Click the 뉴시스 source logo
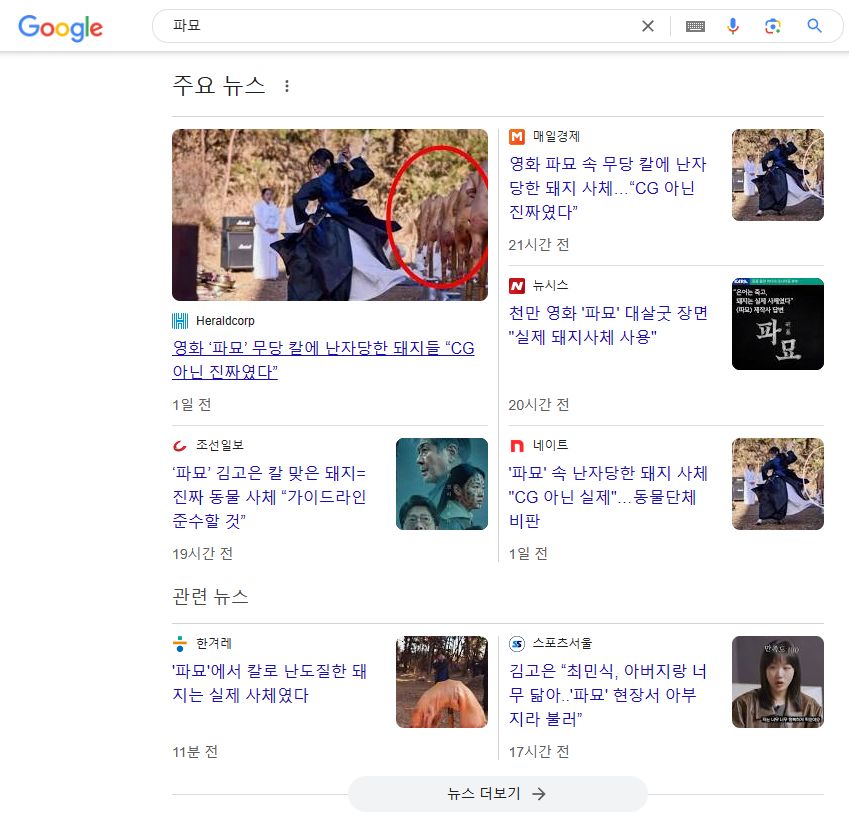Screen dimensions: 849x825 tap(517, 286)
